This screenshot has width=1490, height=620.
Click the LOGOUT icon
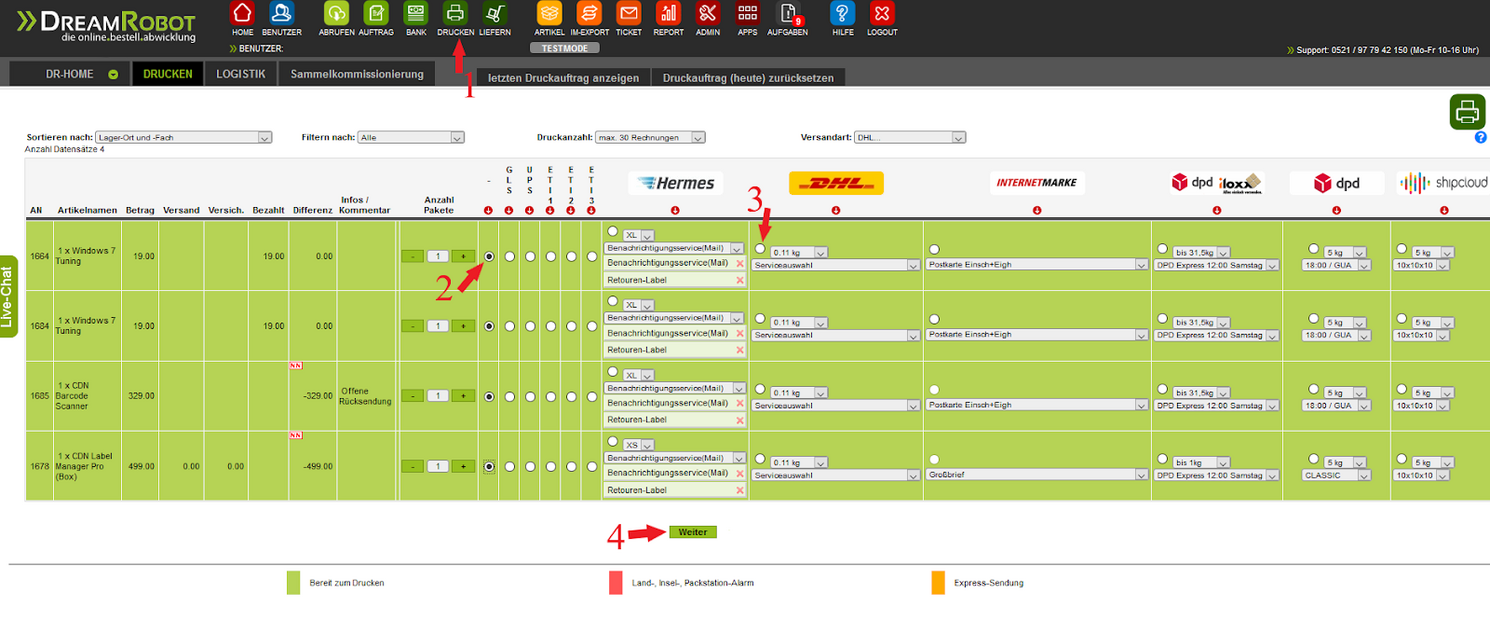882,13
